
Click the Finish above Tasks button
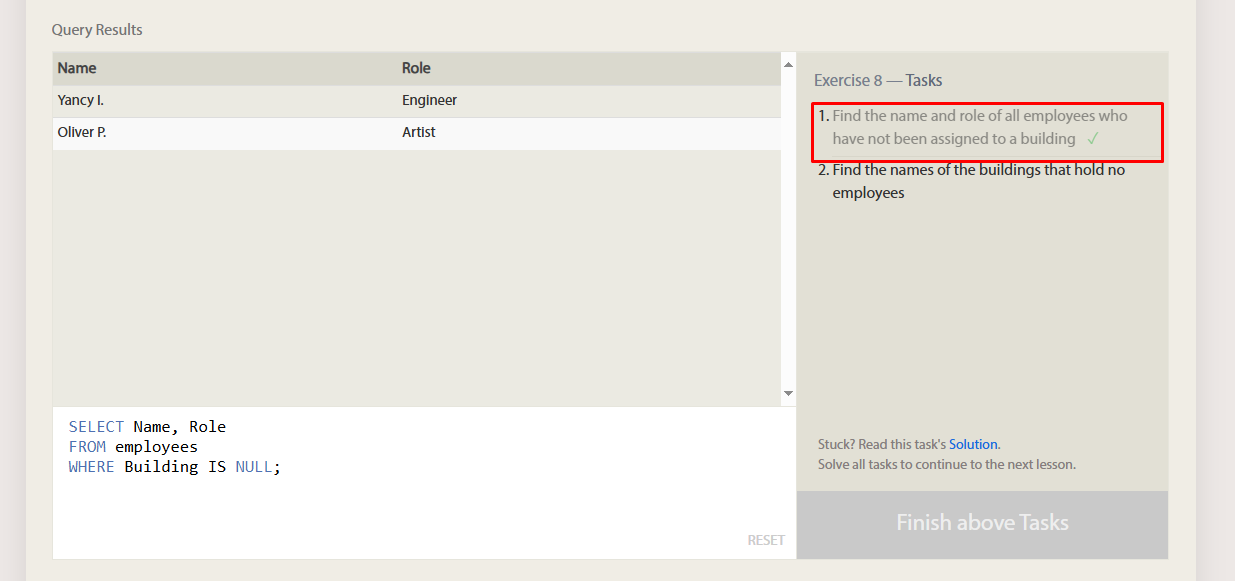point(982,523)
